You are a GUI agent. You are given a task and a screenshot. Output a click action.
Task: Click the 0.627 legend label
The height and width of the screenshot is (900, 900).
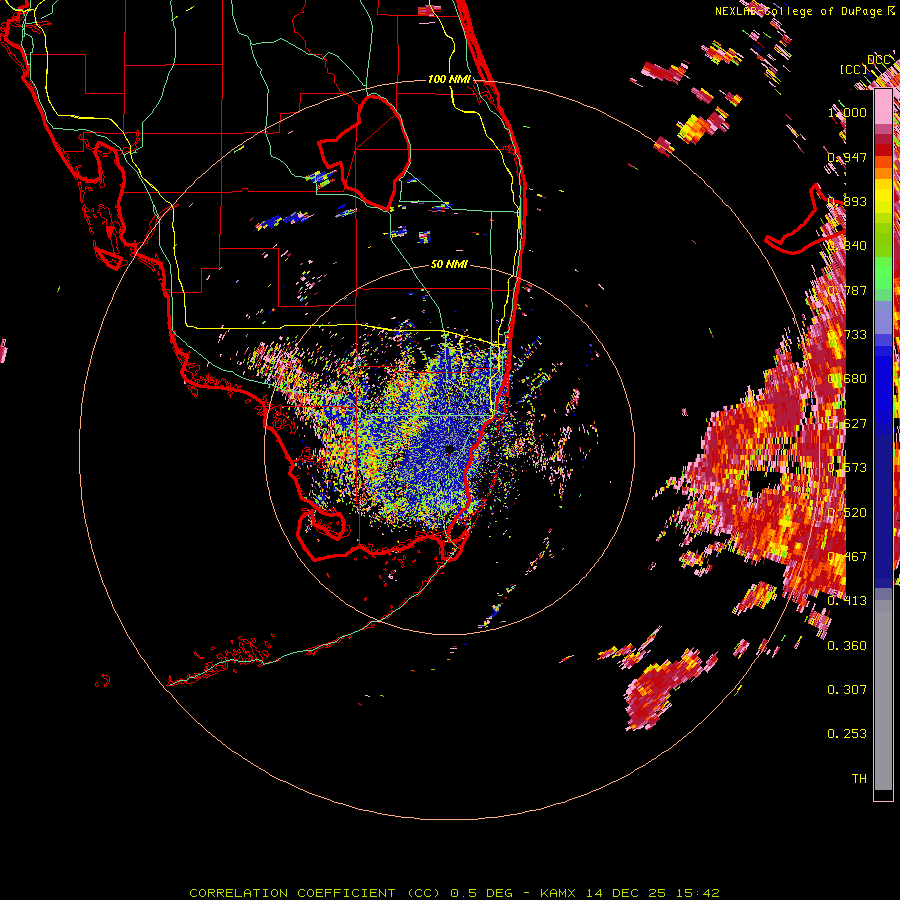pos(847,424)
